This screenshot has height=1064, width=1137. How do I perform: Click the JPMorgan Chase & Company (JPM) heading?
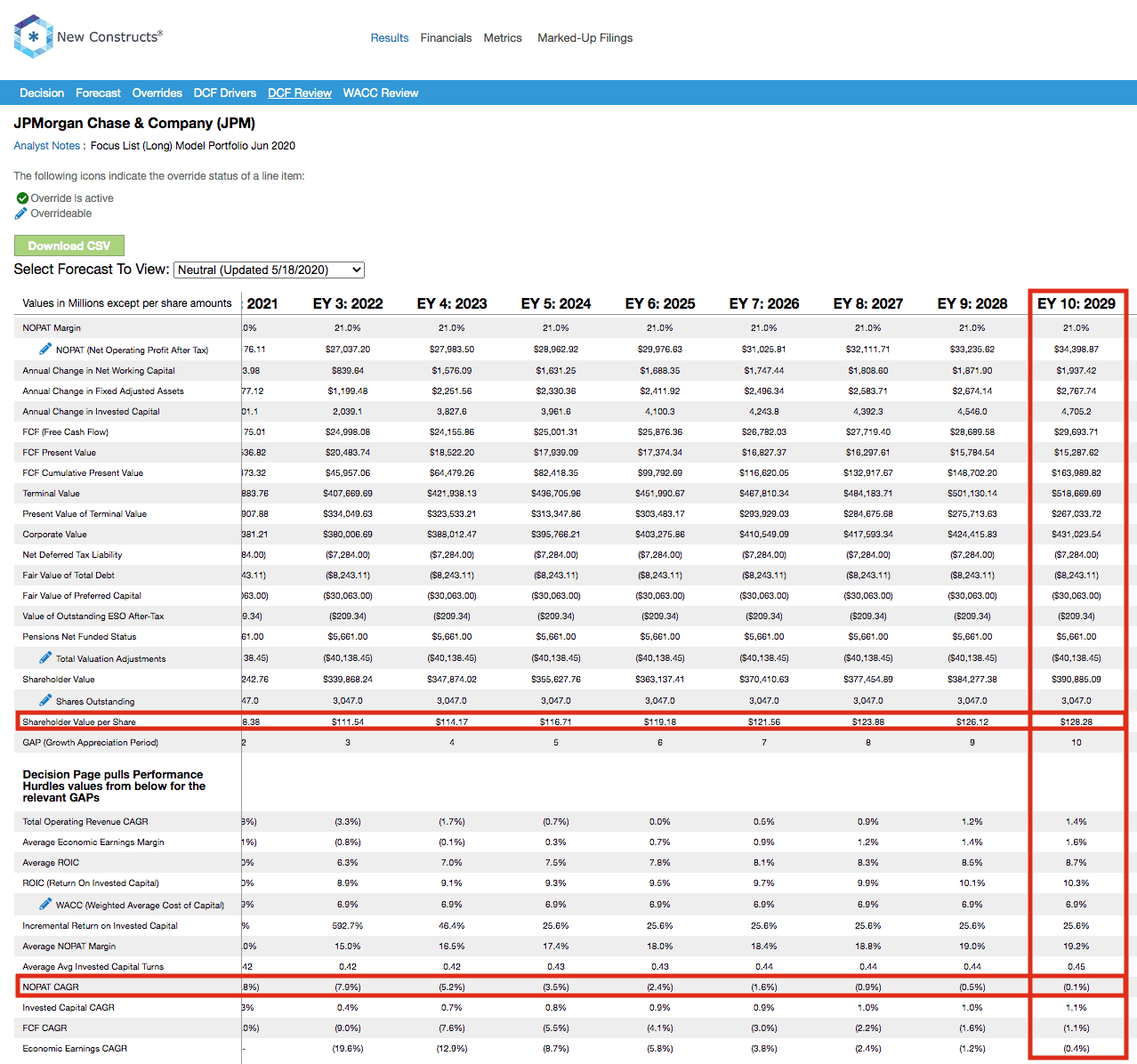click(134, 123)
